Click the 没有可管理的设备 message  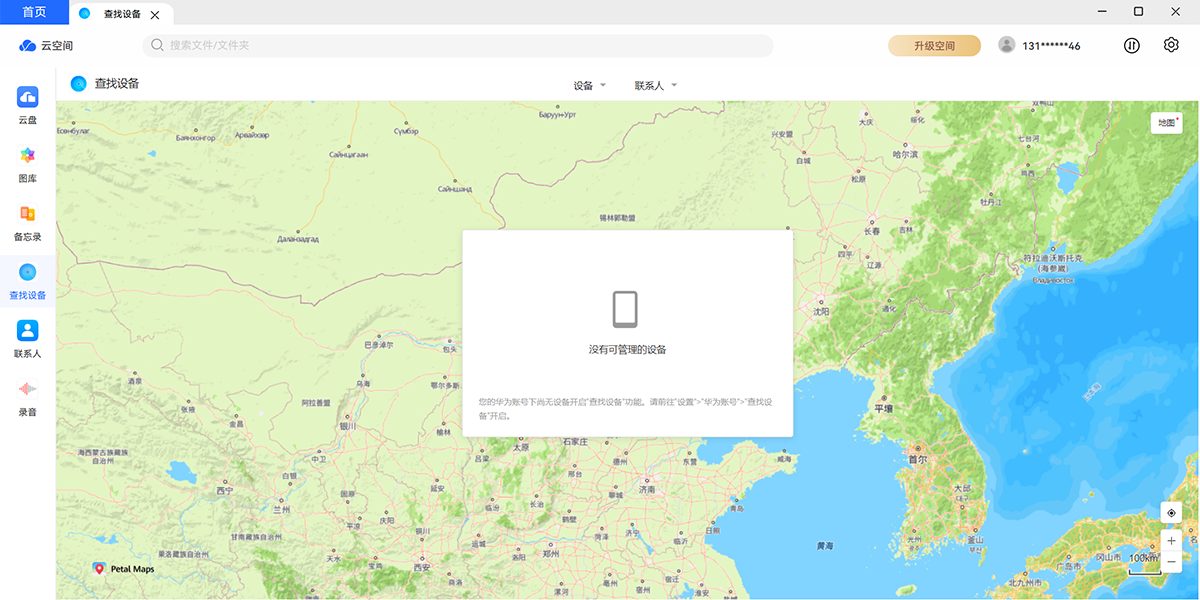pos(627,349)
